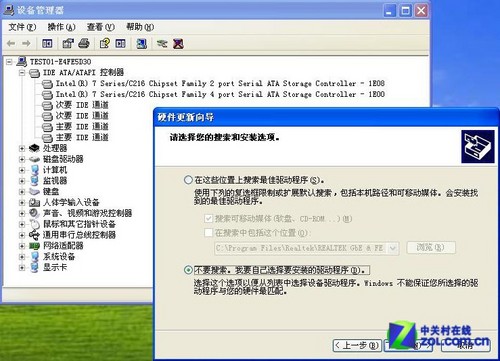Minimize the 设备管理器 window

(389, 11)
